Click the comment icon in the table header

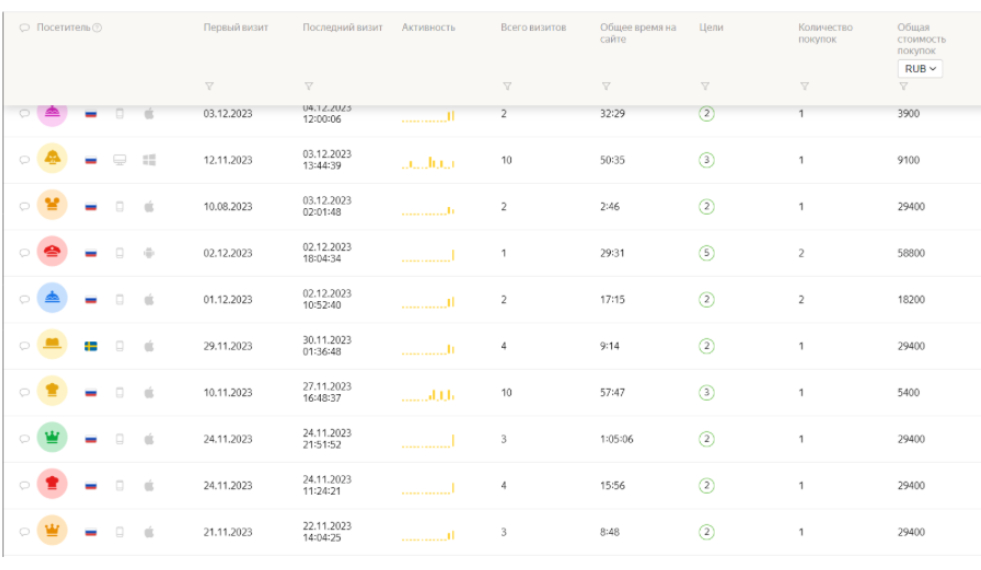point(24,26)
